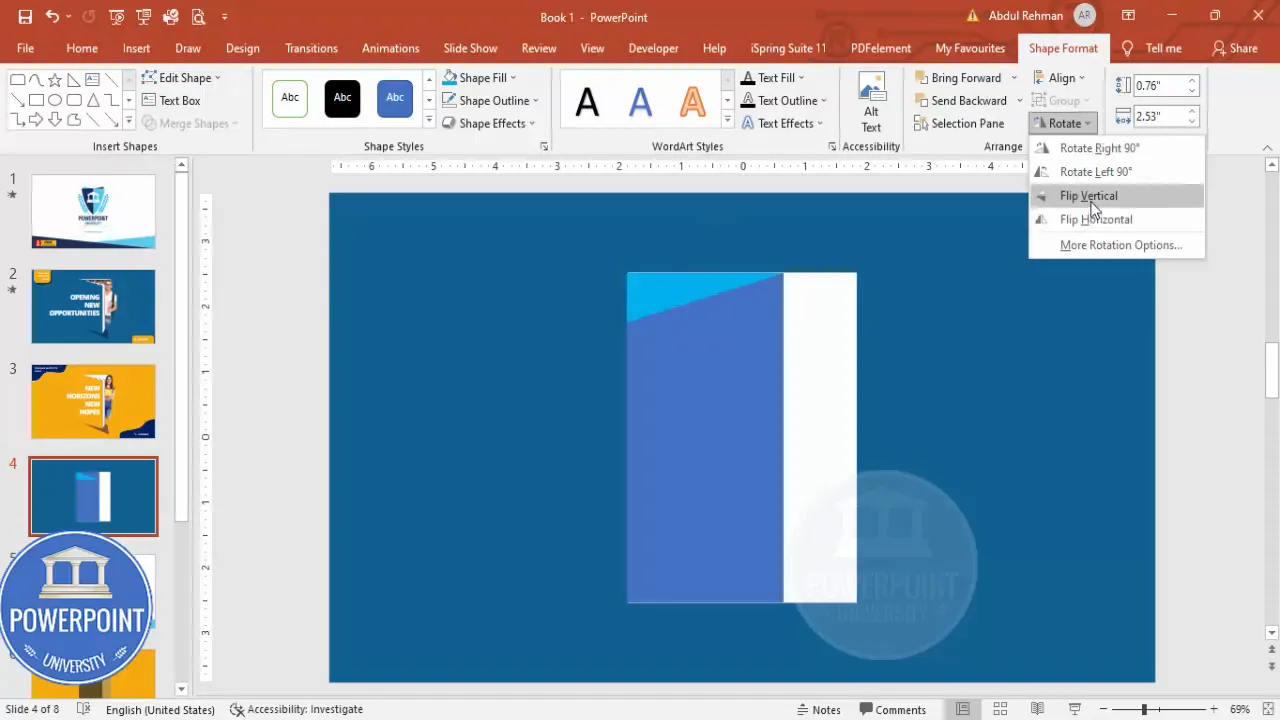
Task: Start slideshow from beginning via quick access icon
Action: click(x=117, y=17)
